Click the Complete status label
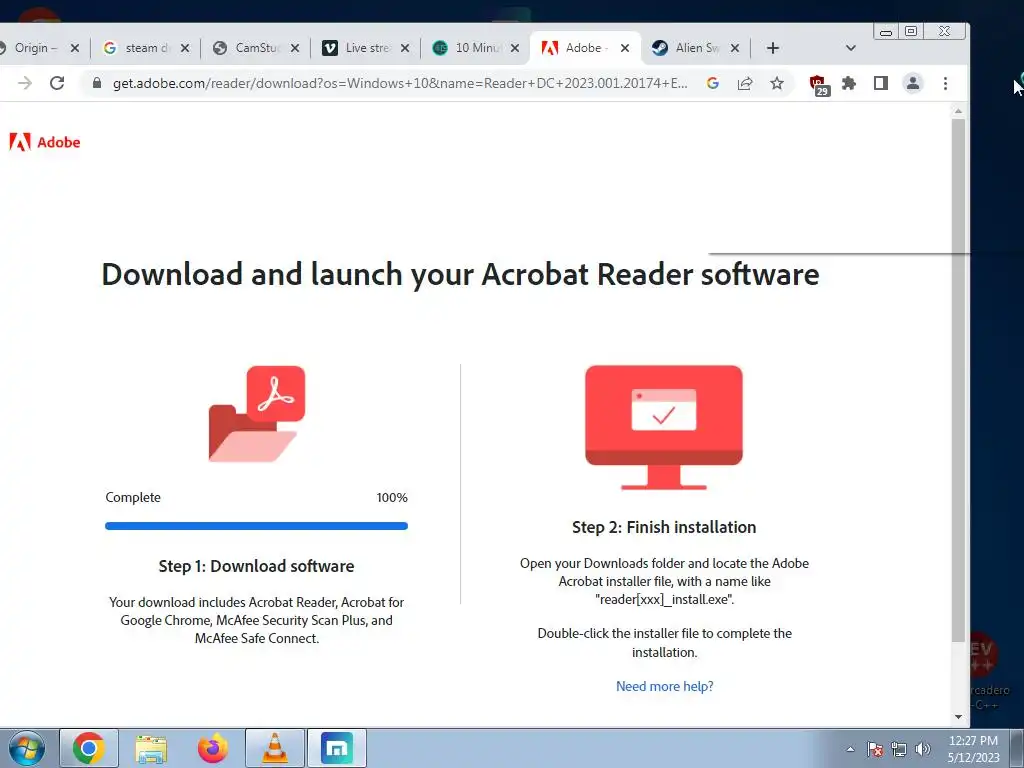 (x=133, y=497)
